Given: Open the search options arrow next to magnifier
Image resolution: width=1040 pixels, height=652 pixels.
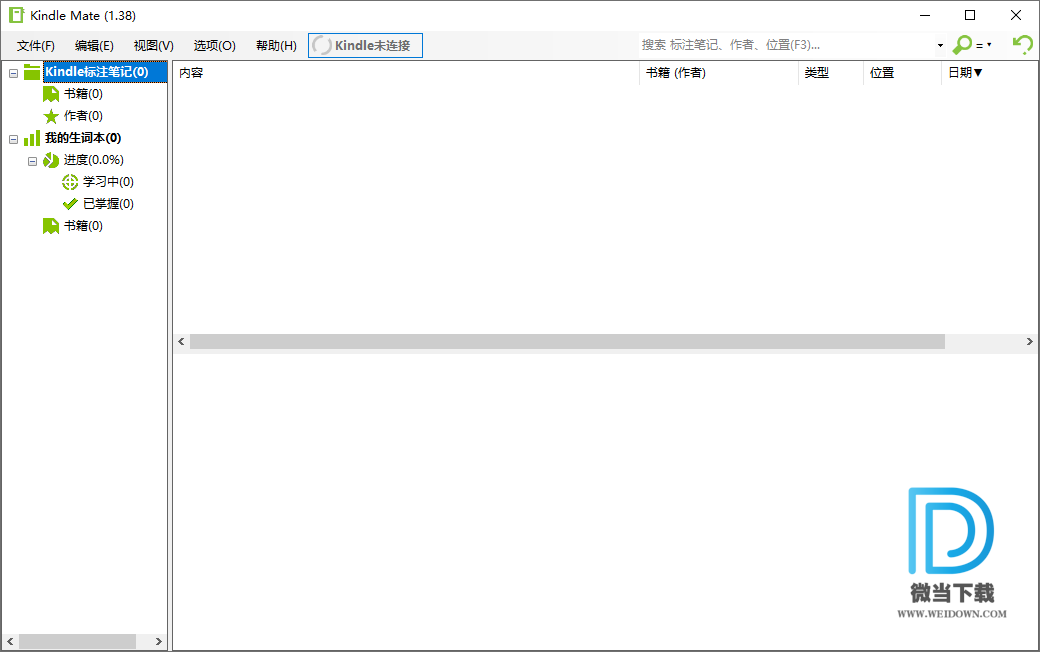Looking at the screenshot, I should [x=989, y=45].
